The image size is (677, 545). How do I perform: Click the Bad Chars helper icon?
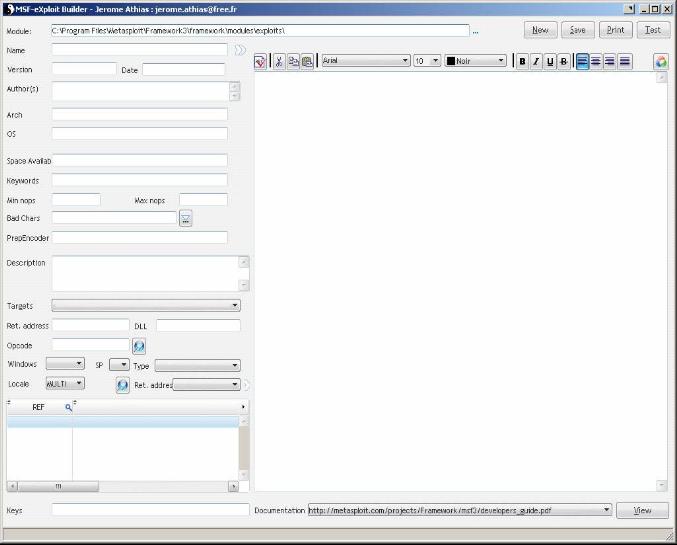click(186, 219)
